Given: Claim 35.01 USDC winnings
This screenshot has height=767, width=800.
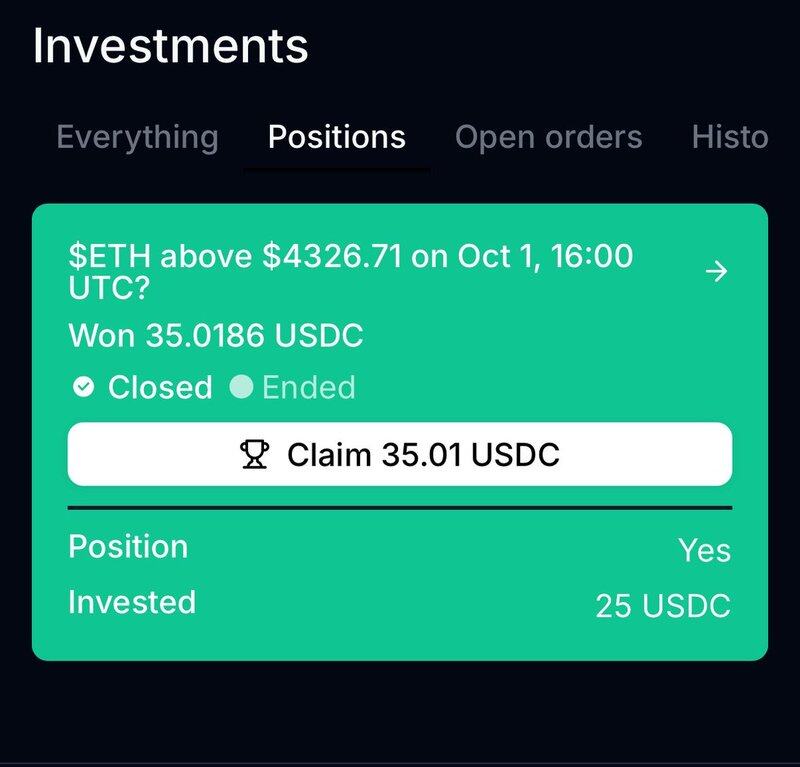Looking at the screenshot, I should [x=400, y=455].
